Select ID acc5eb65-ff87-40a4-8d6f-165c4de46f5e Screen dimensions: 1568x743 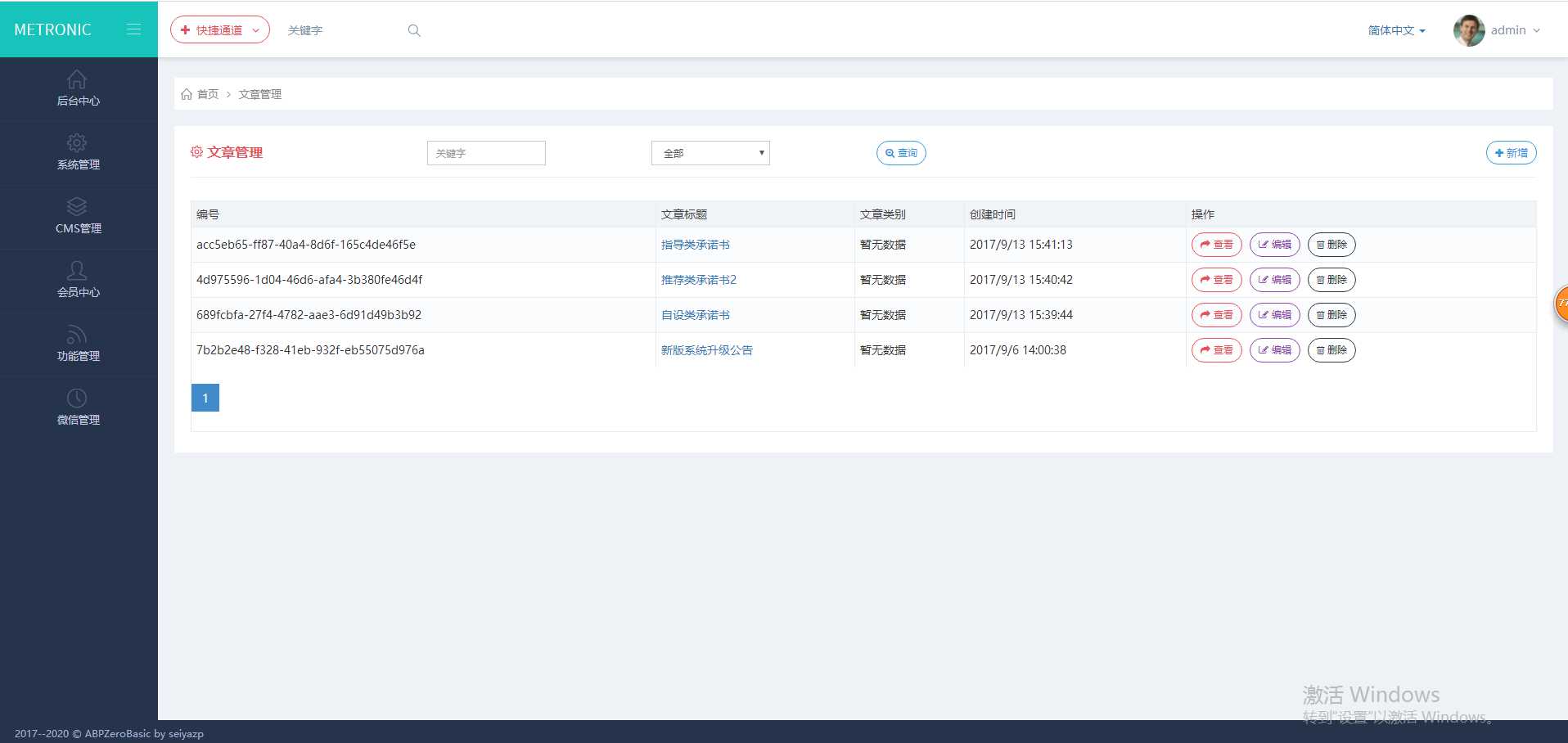(306, 245)
